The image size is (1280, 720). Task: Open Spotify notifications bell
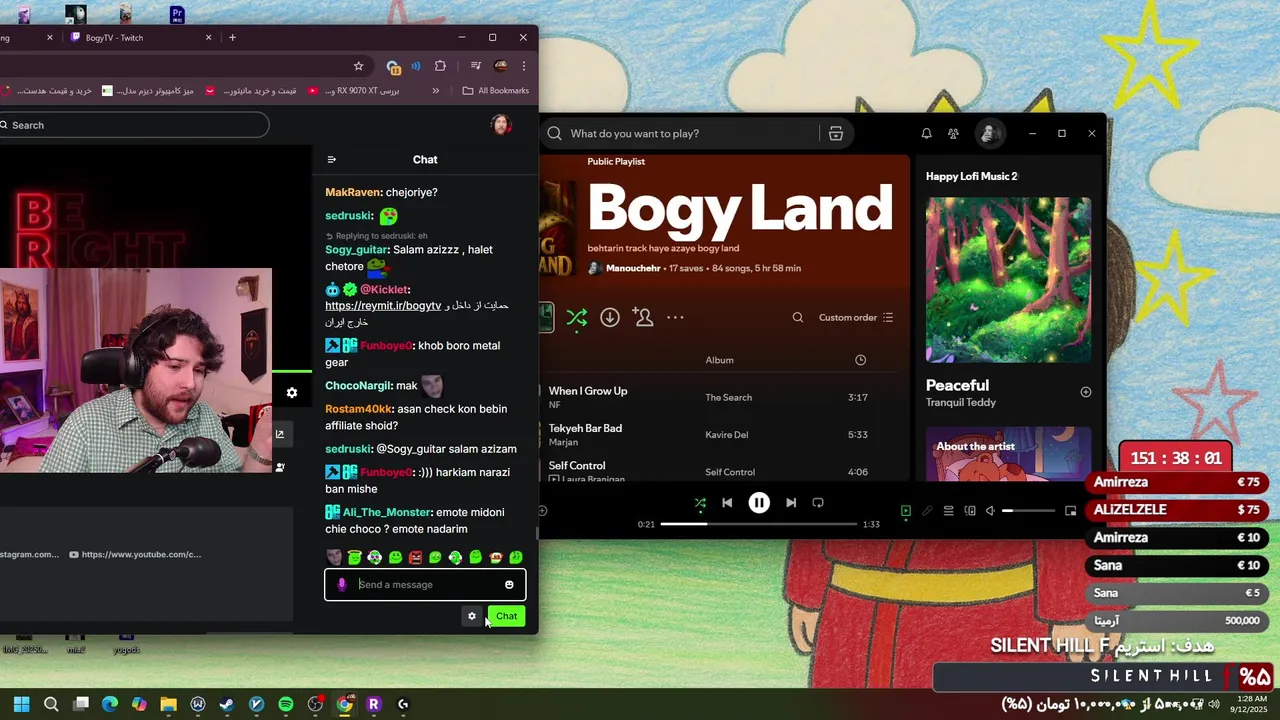tap(926, 133)
